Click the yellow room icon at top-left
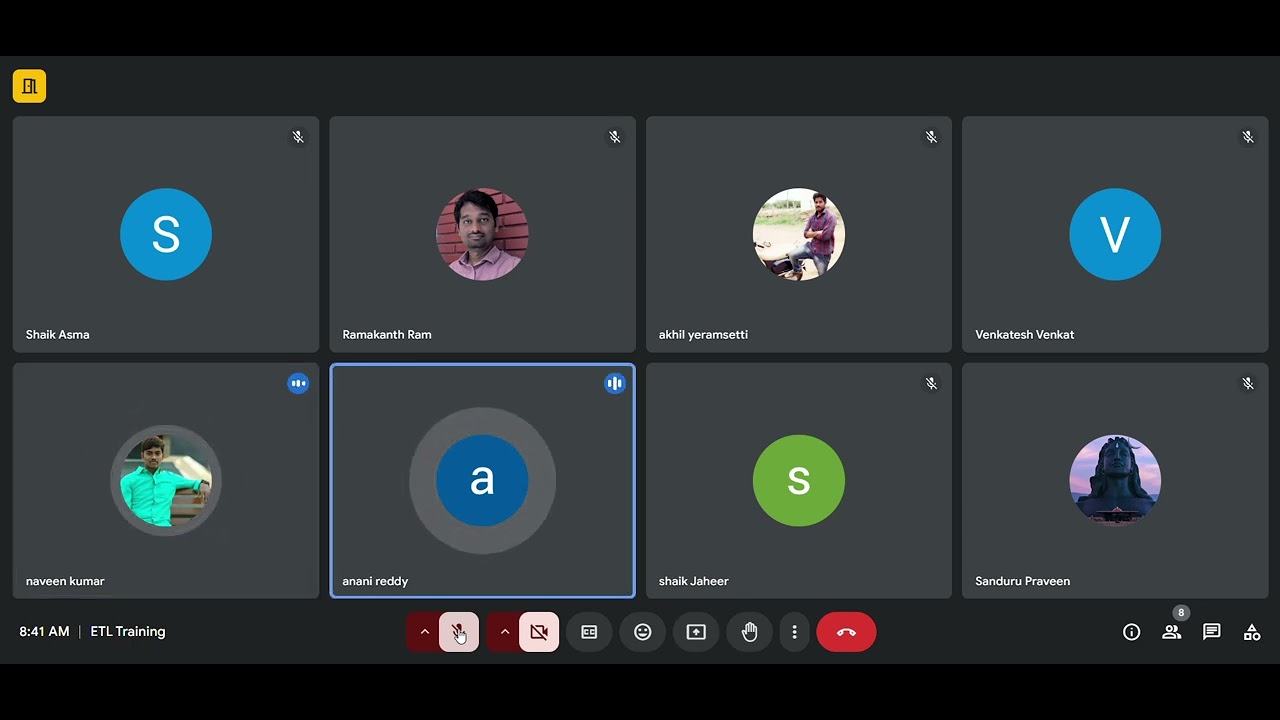This screenshot has width=1280, height=720. pyautogui.click(x=29, y=86)
